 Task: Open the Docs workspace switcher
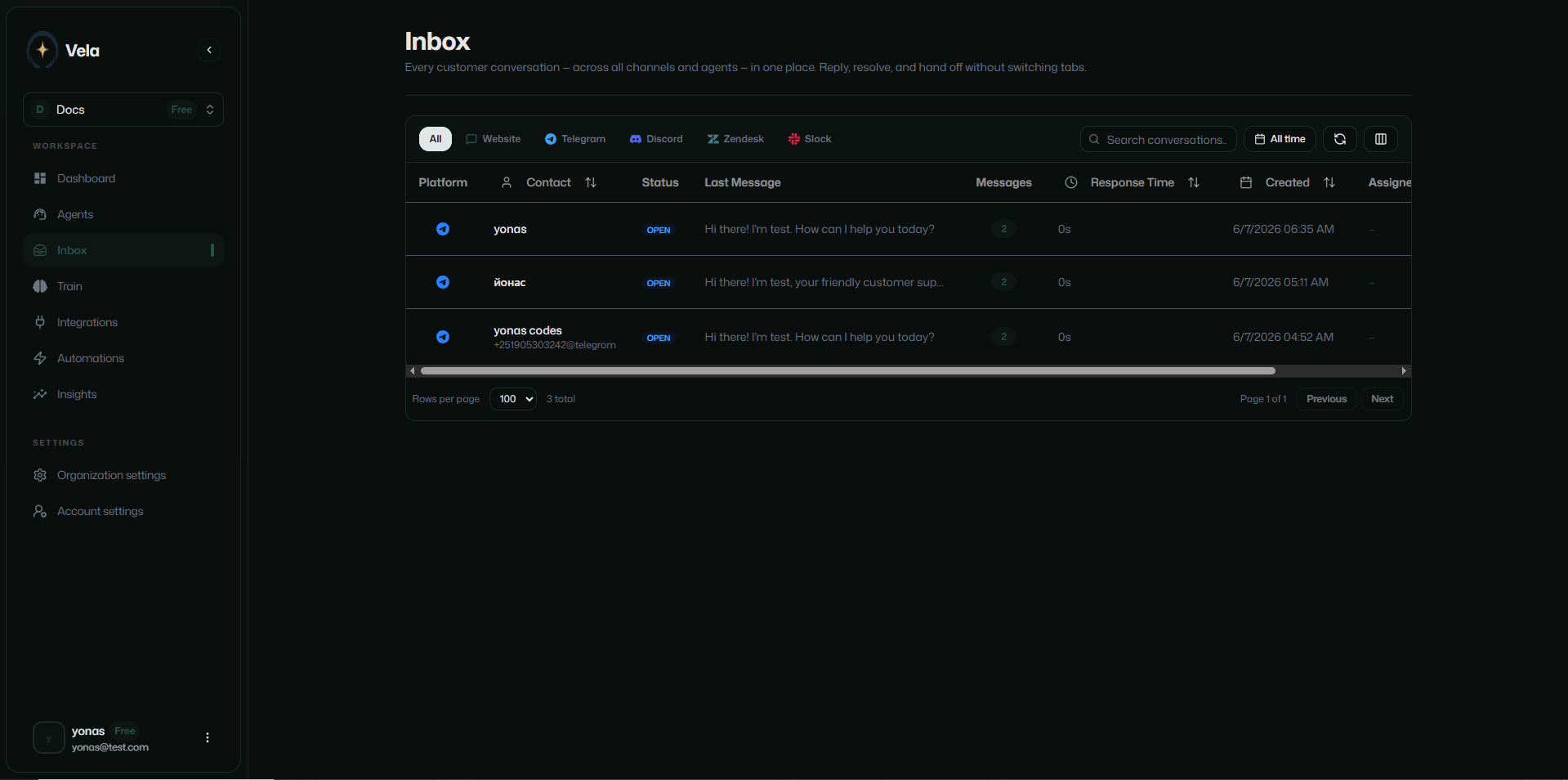tap(123, 110)
